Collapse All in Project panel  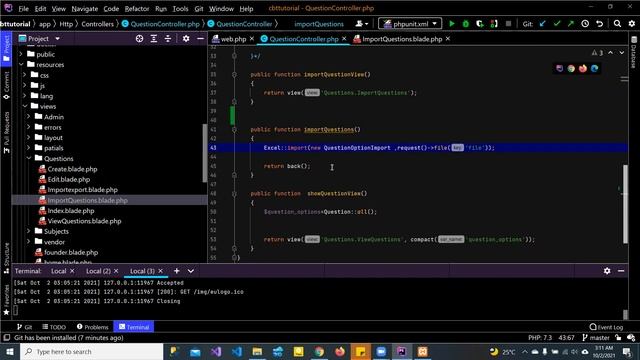[168, 38]
